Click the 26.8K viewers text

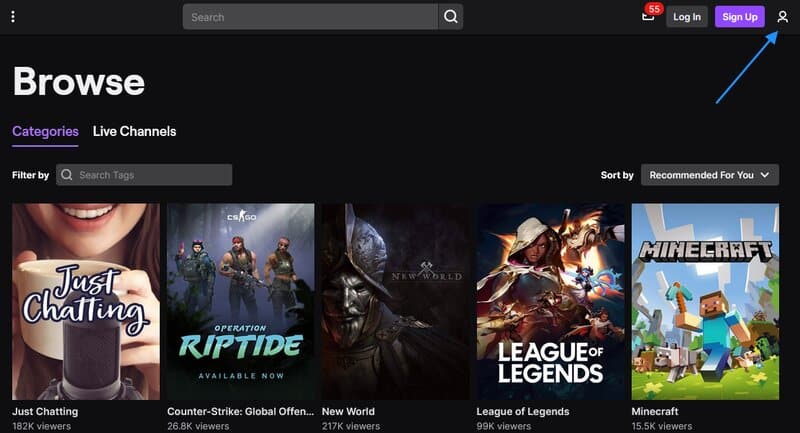click(x=198, y=426)
